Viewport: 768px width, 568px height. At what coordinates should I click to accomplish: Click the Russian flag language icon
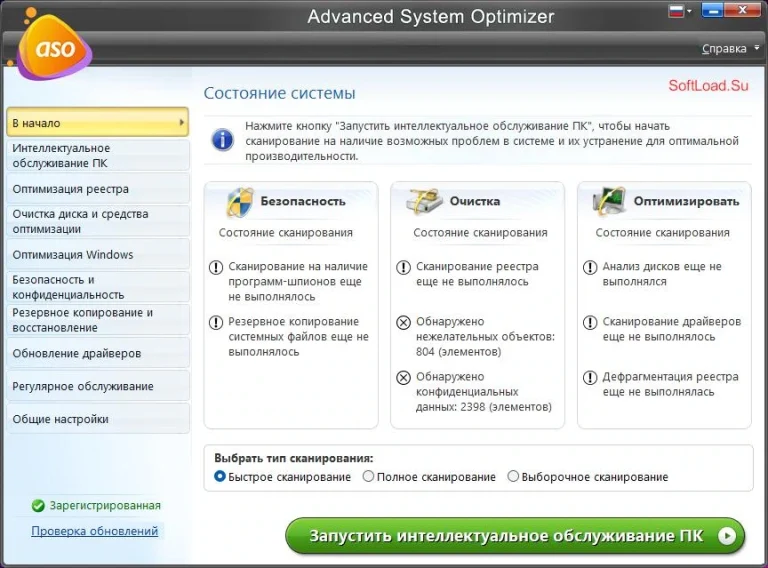pos(676,11)
